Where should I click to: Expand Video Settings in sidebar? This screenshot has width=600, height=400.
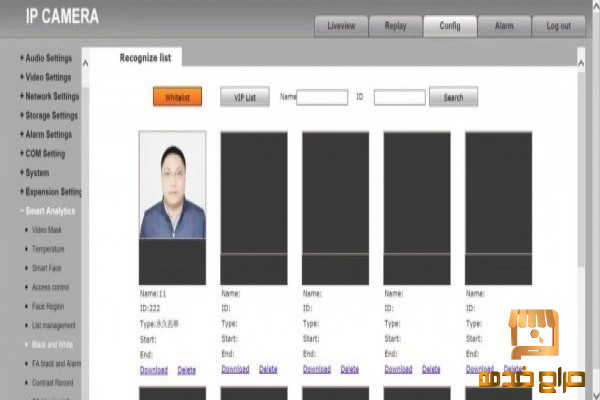point(46,77)
